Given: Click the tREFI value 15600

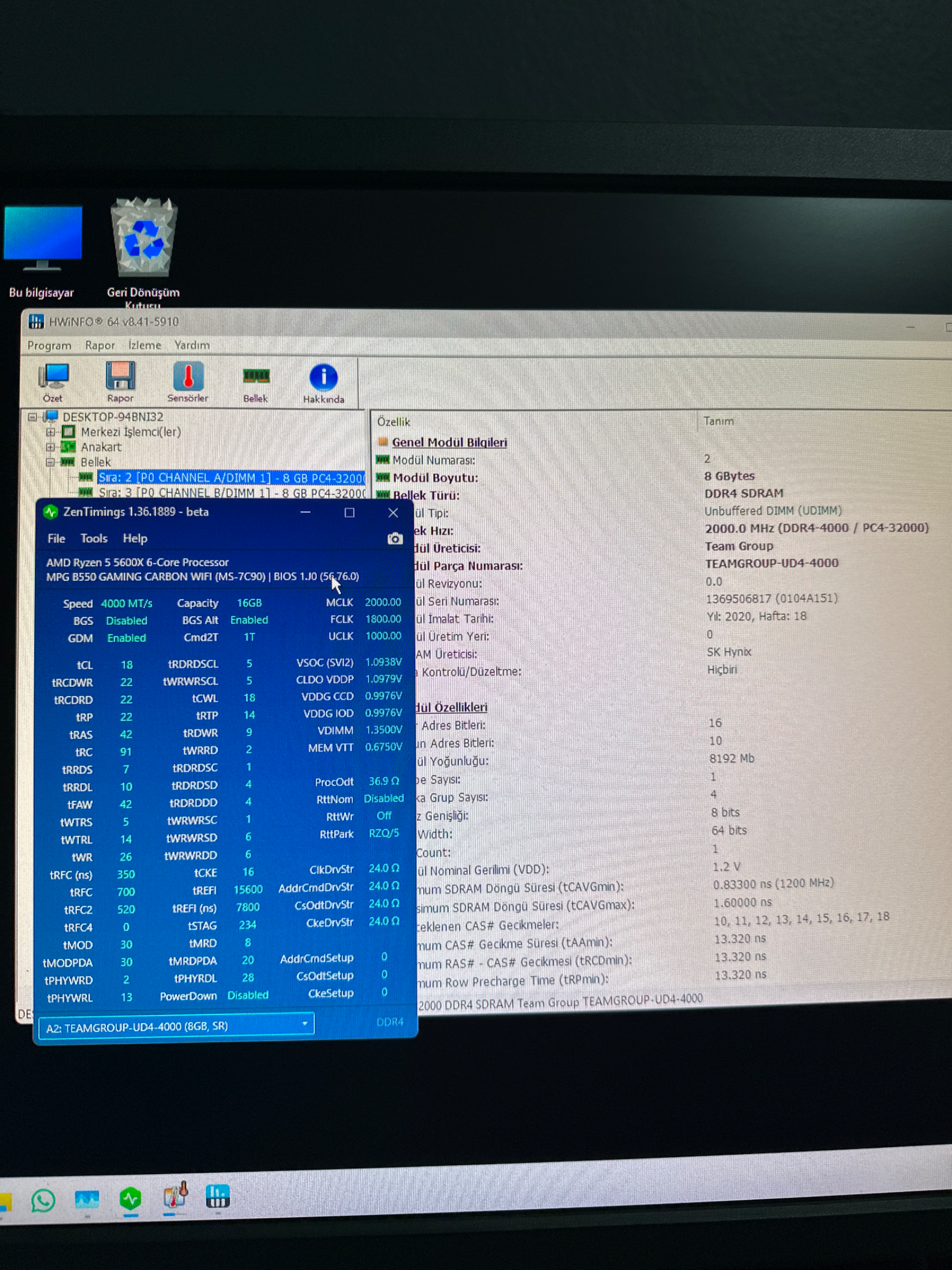Looking at the screenshot, I should (x=247, y=890).
